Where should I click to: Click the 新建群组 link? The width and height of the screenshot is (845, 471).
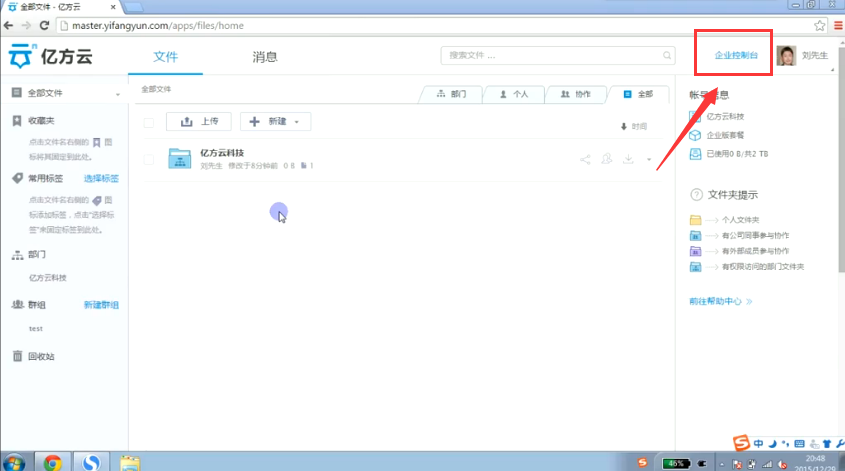tap(101, 305)
